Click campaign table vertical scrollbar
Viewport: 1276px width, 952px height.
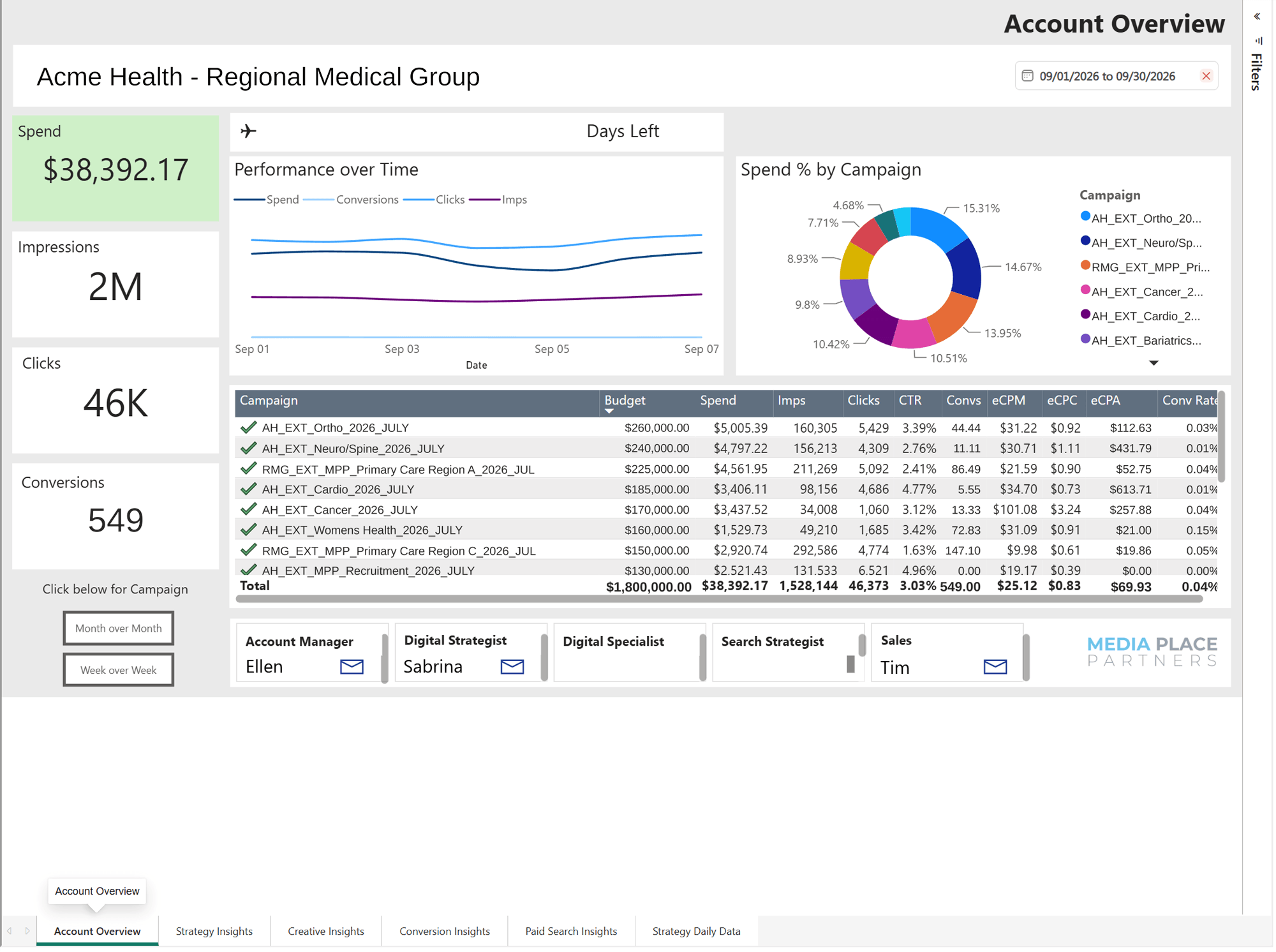click(x=1221, y=437)
